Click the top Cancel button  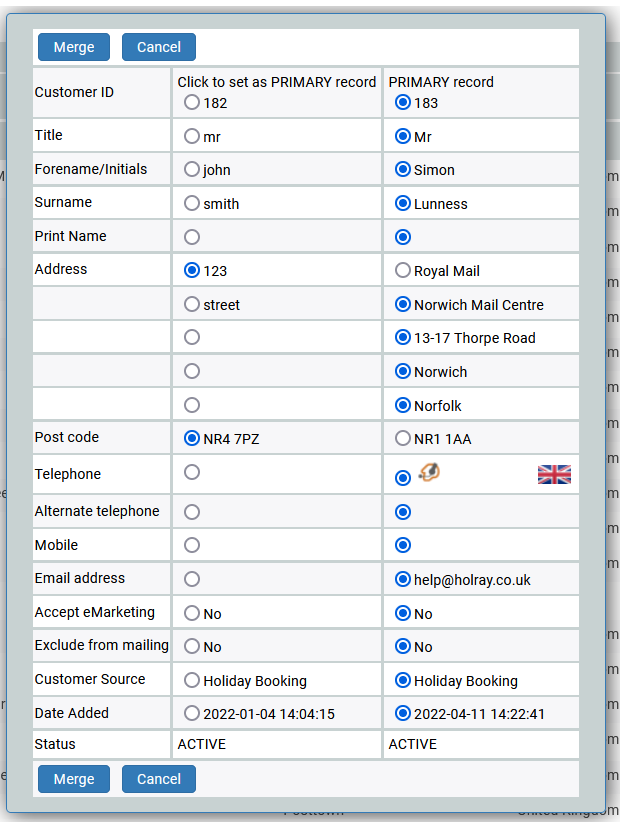click(159, 47)
